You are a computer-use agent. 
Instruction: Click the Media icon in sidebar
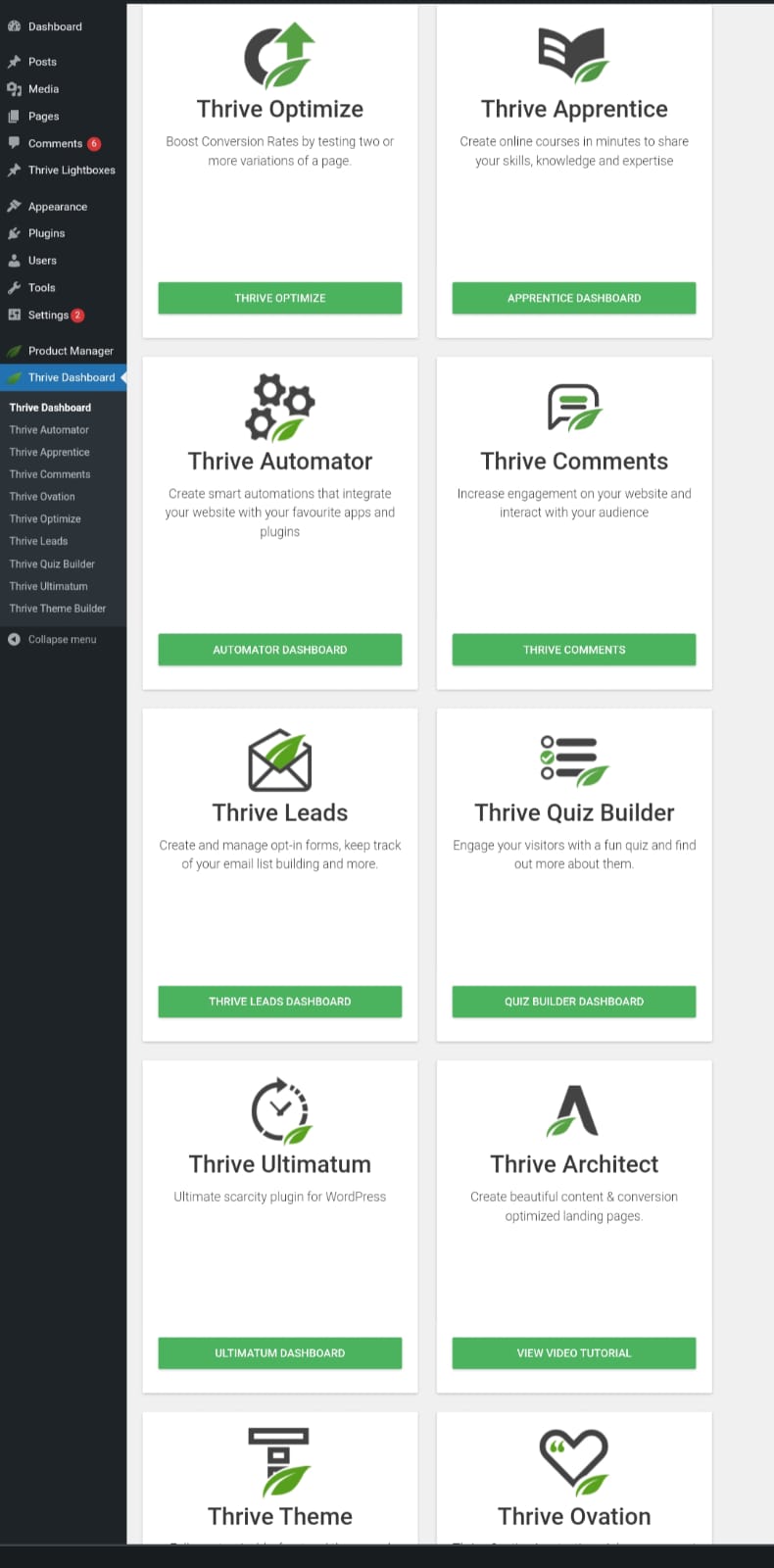(x=14, y=89)
